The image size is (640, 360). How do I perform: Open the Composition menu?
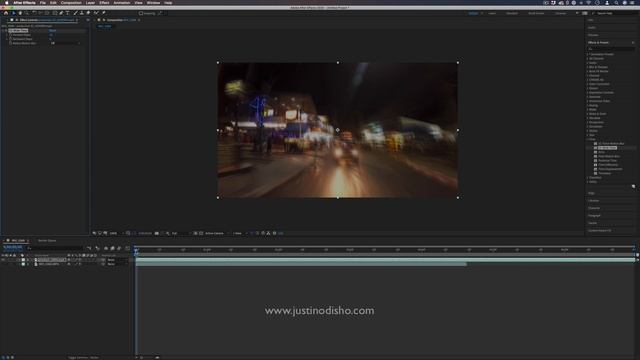click(x=71, y=3)
